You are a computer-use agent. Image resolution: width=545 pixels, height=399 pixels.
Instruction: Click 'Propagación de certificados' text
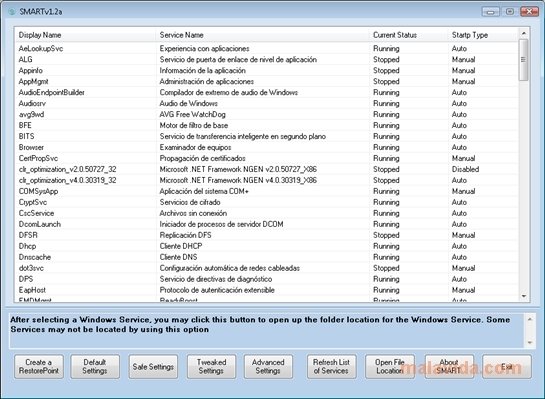202,158
